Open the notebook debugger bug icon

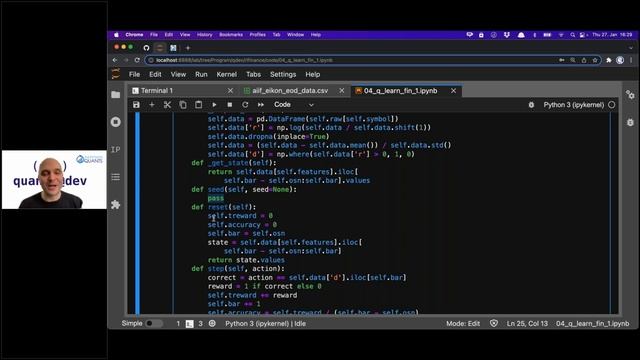point(531,105)
